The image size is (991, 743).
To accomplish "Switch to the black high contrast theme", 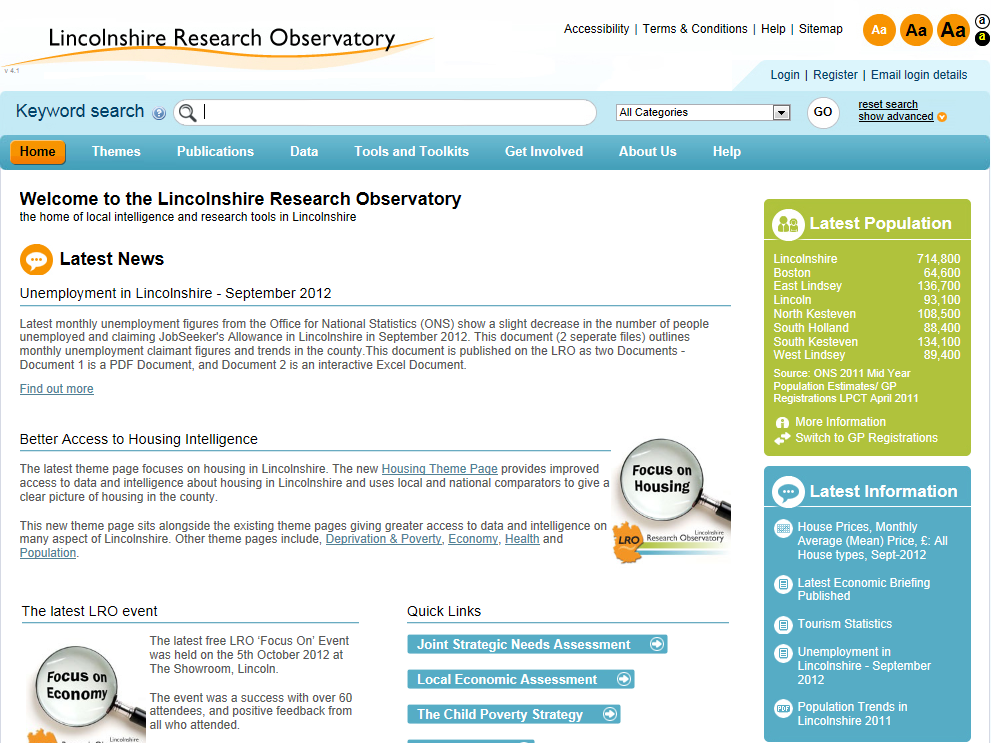I will click(982, 39).
